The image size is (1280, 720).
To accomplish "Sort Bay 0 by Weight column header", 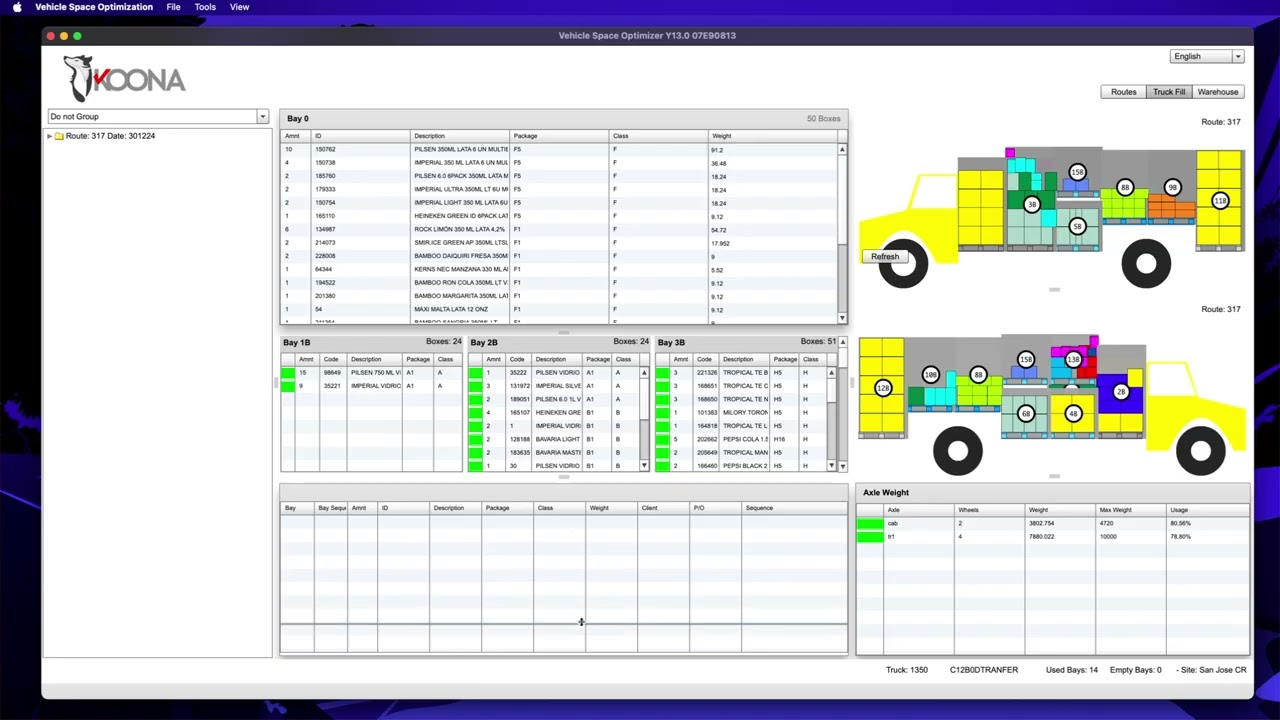I will pos(773,136).
